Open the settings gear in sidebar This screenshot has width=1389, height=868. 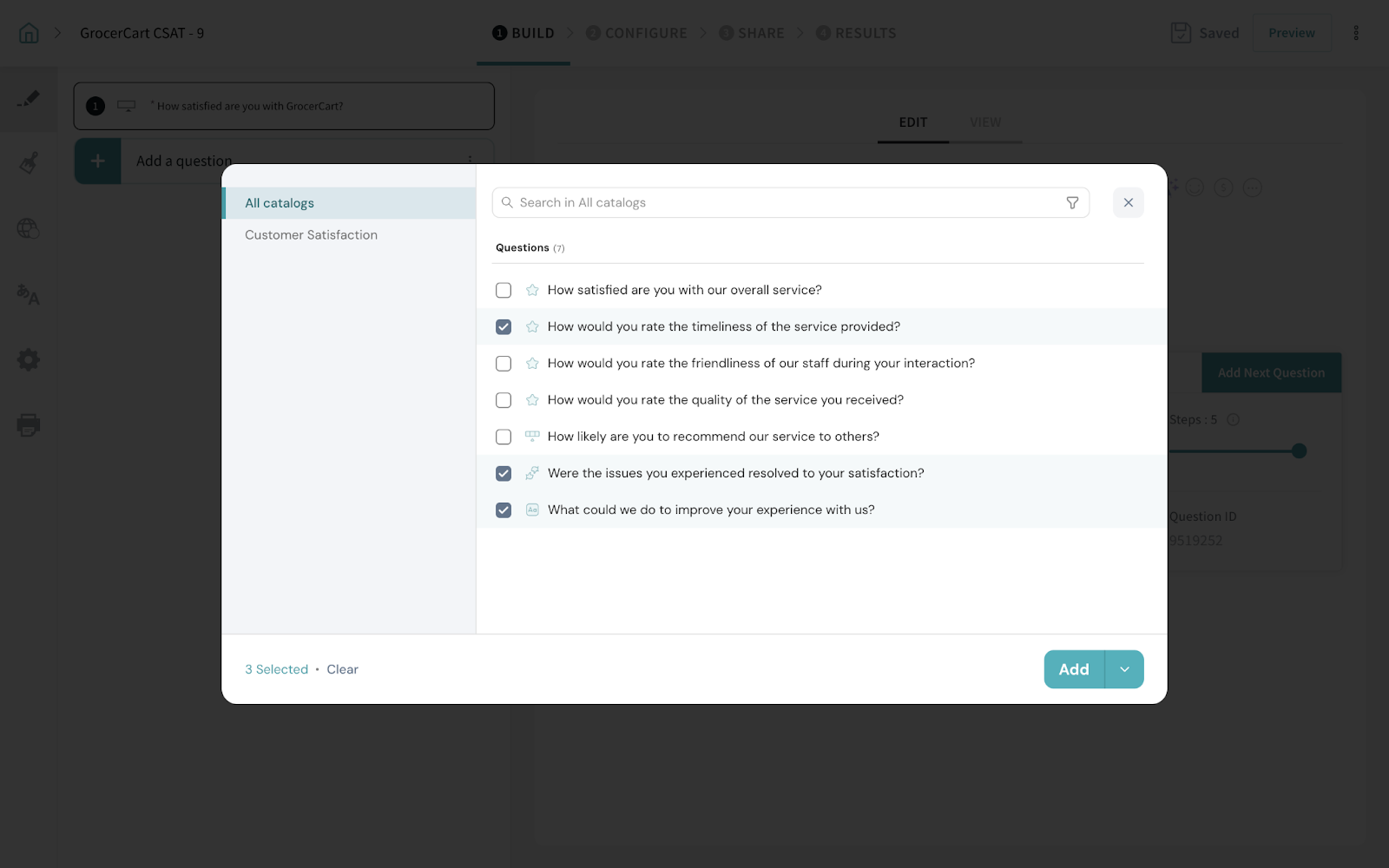pos(29,359)
